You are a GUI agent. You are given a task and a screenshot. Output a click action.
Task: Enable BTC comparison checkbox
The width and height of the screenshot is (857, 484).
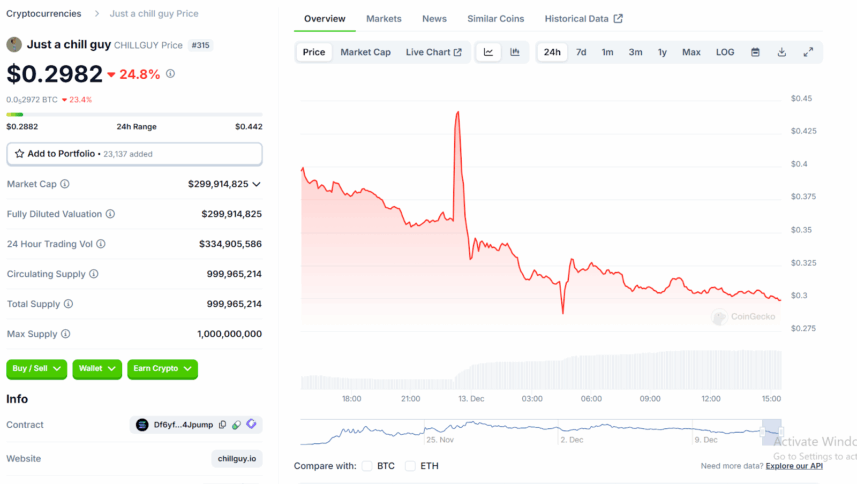367,466
